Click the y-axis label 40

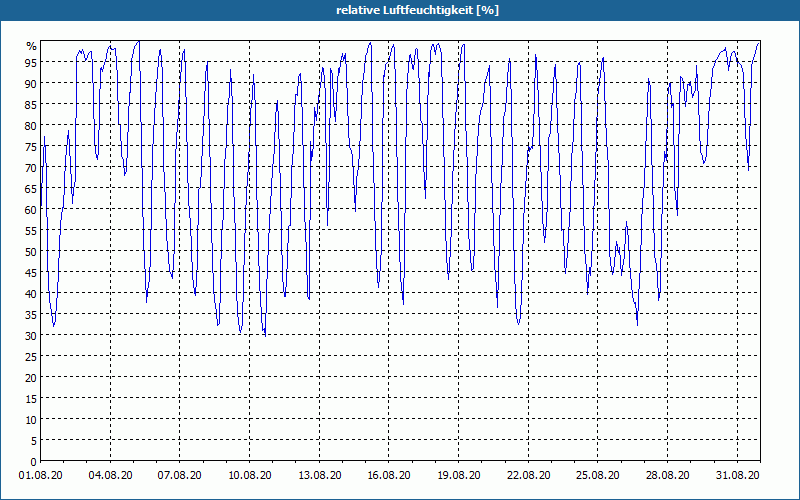coord(31,294)
